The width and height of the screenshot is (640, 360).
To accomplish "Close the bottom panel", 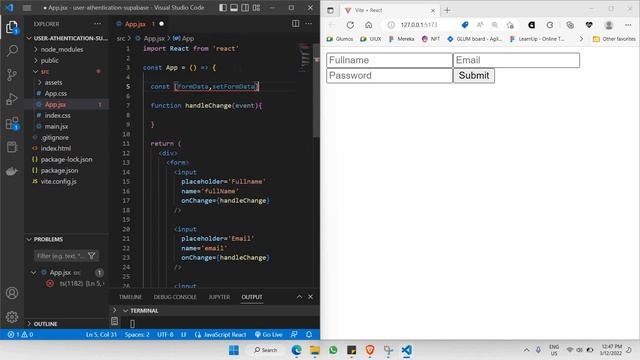I will pos(310,297).
